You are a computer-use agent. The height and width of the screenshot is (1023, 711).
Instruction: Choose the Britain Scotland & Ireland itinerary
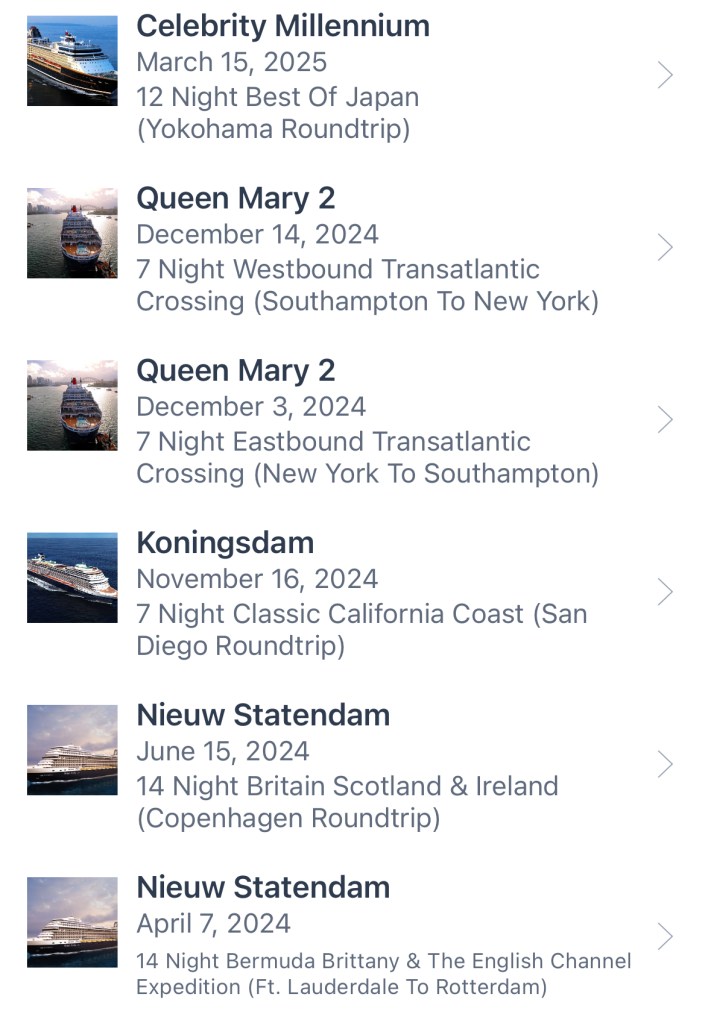347,802
